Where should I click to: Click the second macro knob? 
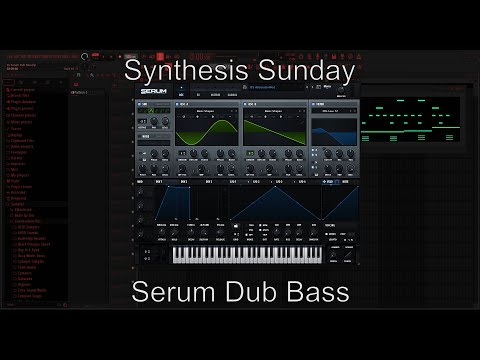click(140, 206)
